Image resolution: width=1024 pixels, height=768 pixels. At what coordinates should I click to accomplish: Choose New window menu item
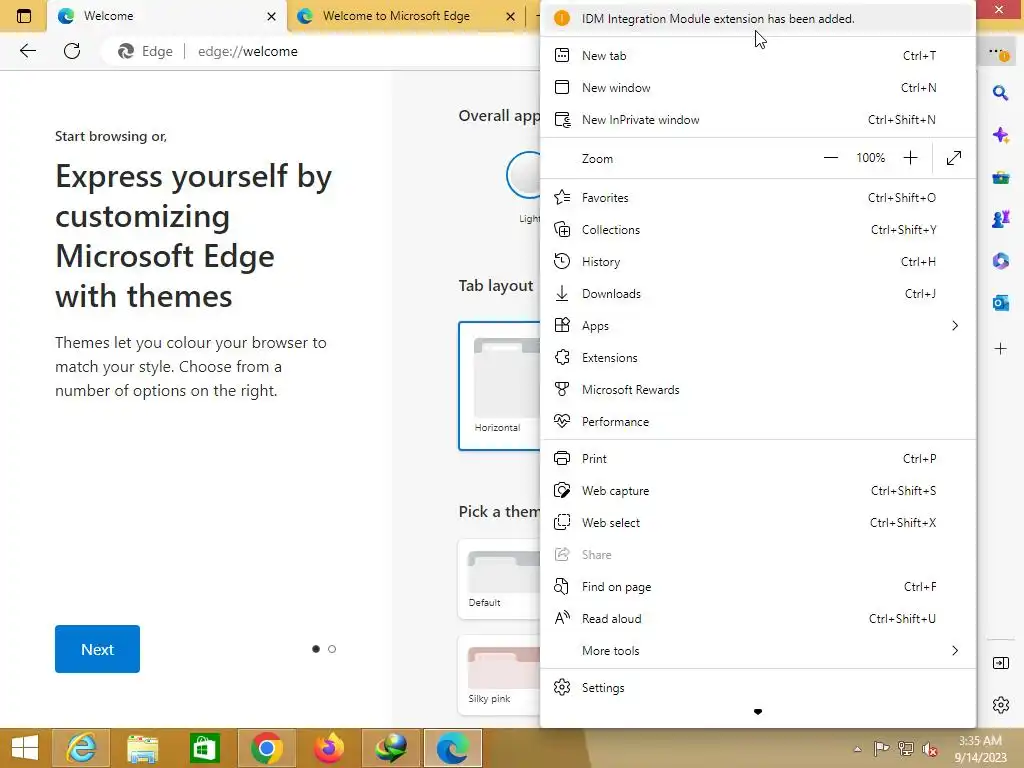point(758,88)
